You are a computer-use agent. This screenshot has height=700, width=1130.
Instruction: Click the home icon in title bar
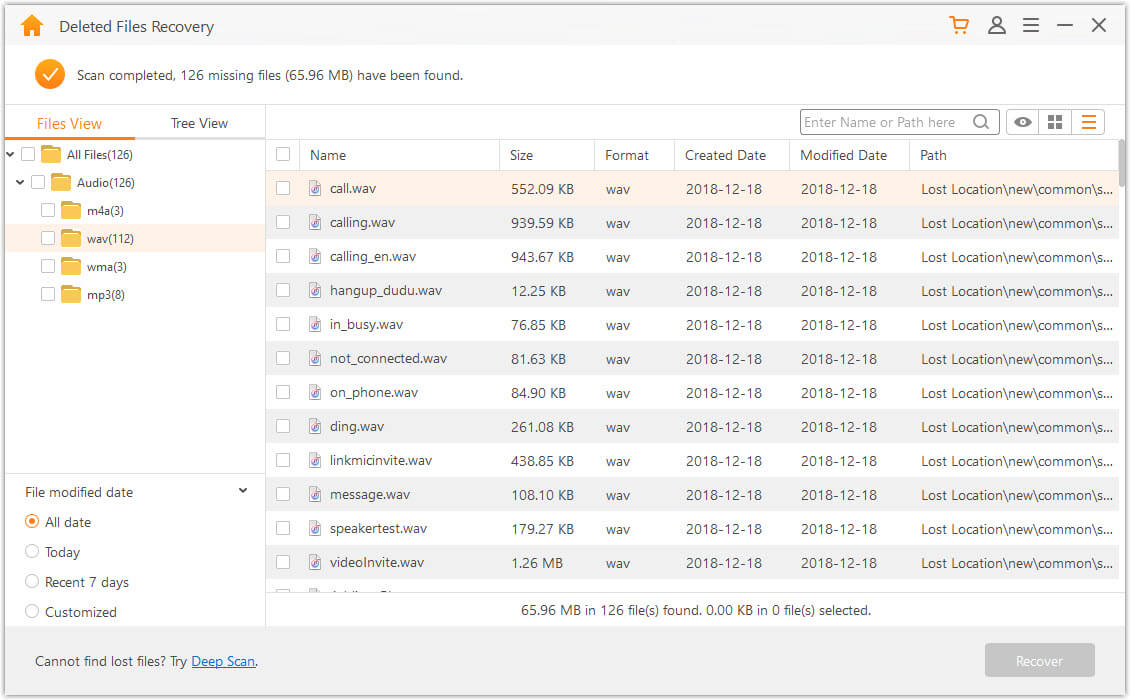click(x=31, y=24)
